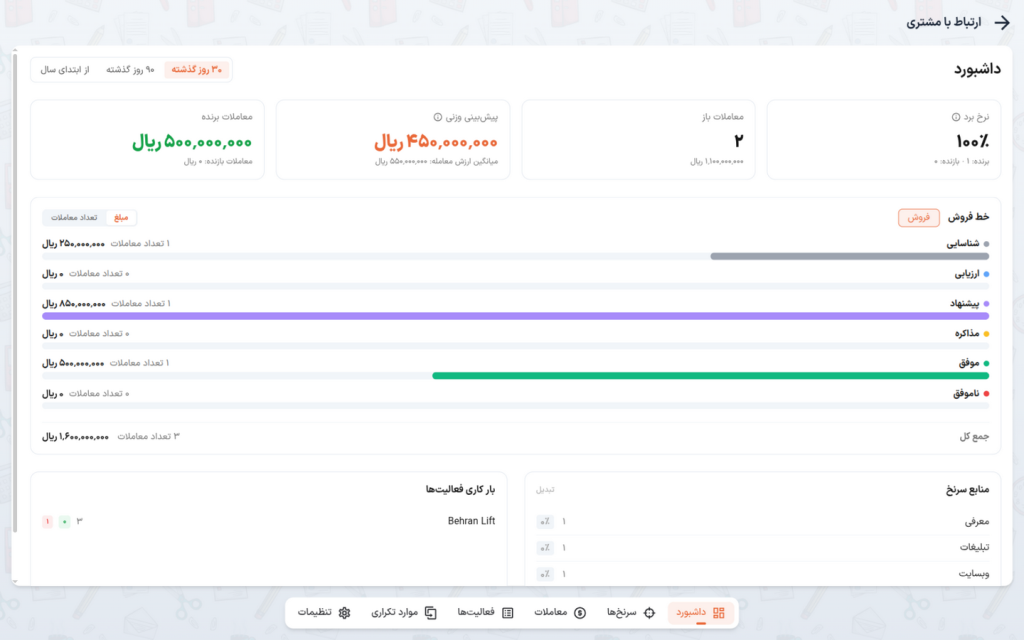Click the داشبورد page heading
Image resolution: width=1024 pixels, height=640 pixels.
(978, 69)
